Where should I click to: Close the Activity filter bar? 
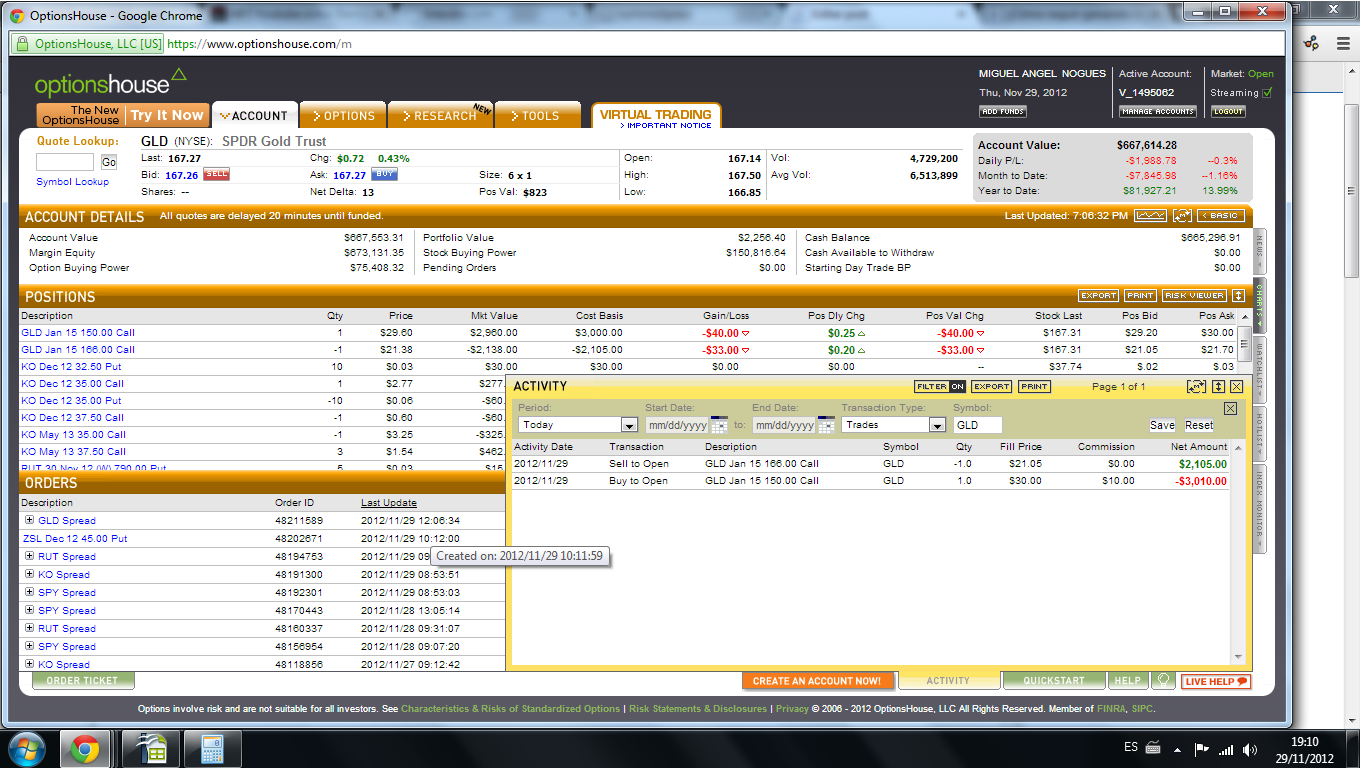[x=1230, y=408]
